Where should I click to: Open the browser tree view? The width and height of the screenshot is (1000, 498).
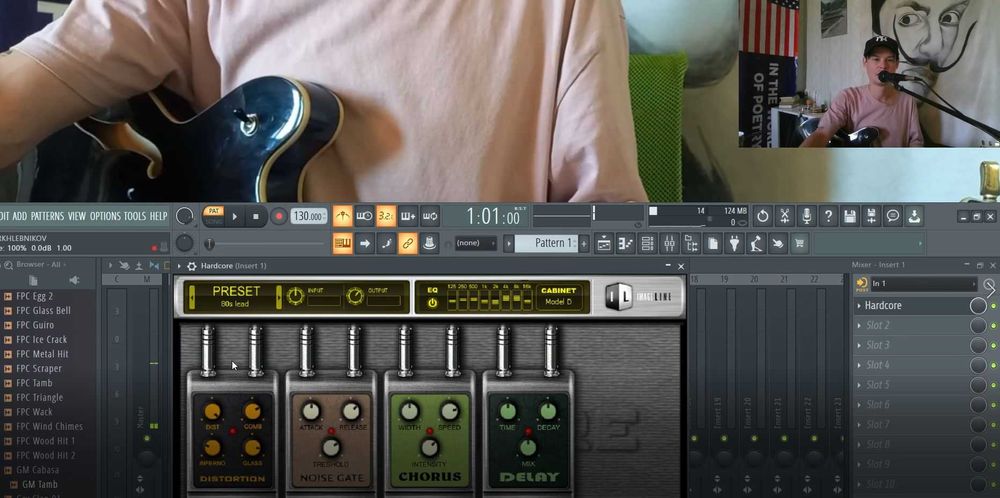[x=691, y=243]
